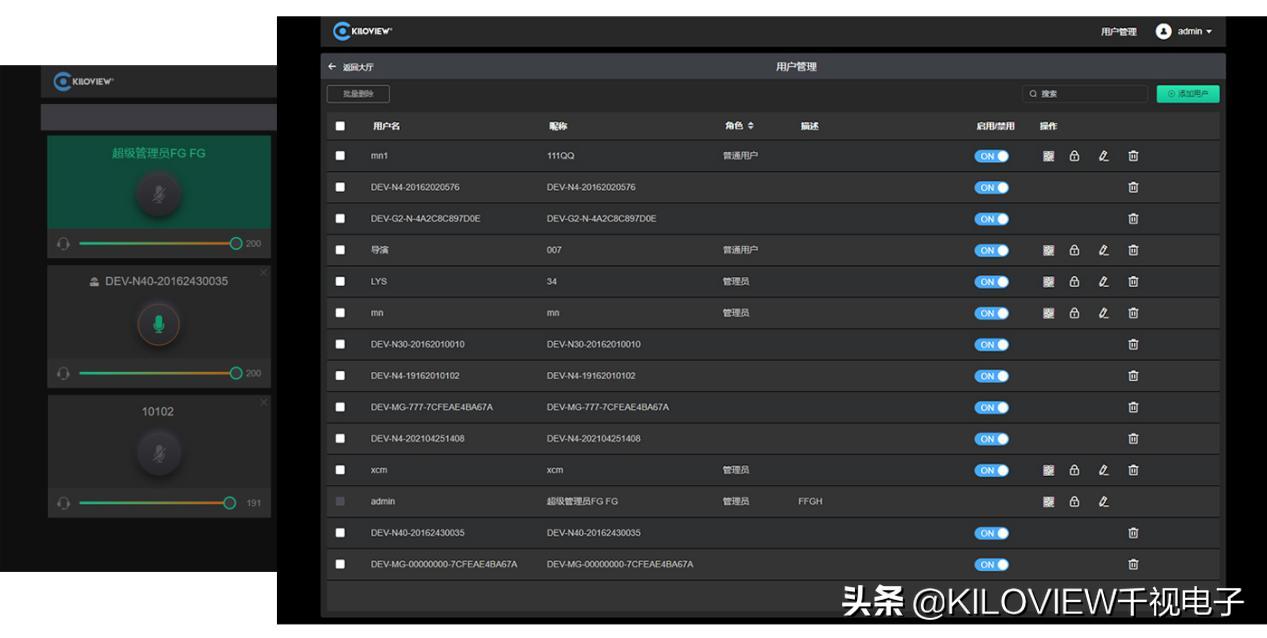The image size is (1267, 638).
Task: Toggle the select-all checkbox in the table header
Action: click(x=339, y=126)
